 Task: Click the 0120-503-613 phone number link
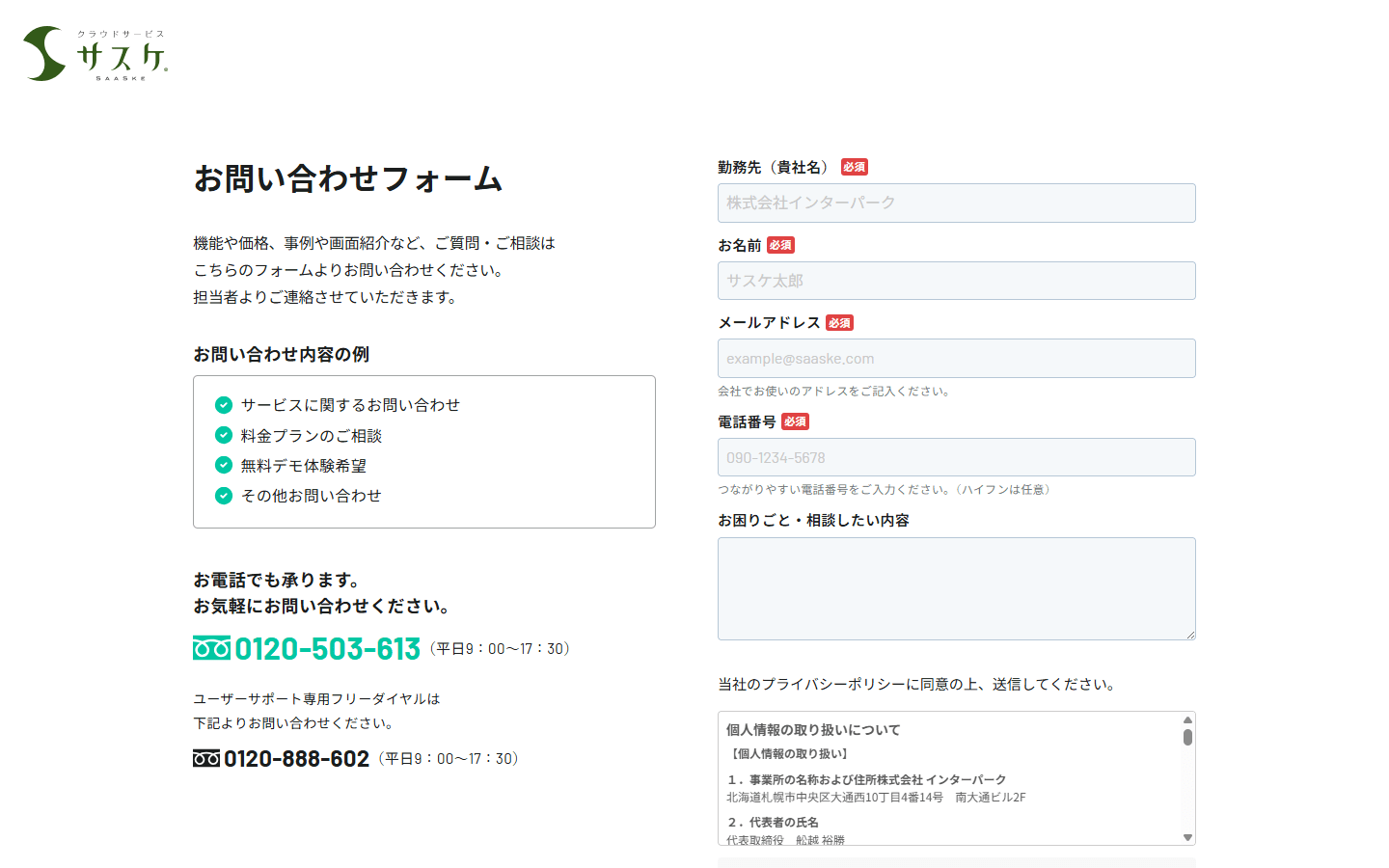(327, 649)
